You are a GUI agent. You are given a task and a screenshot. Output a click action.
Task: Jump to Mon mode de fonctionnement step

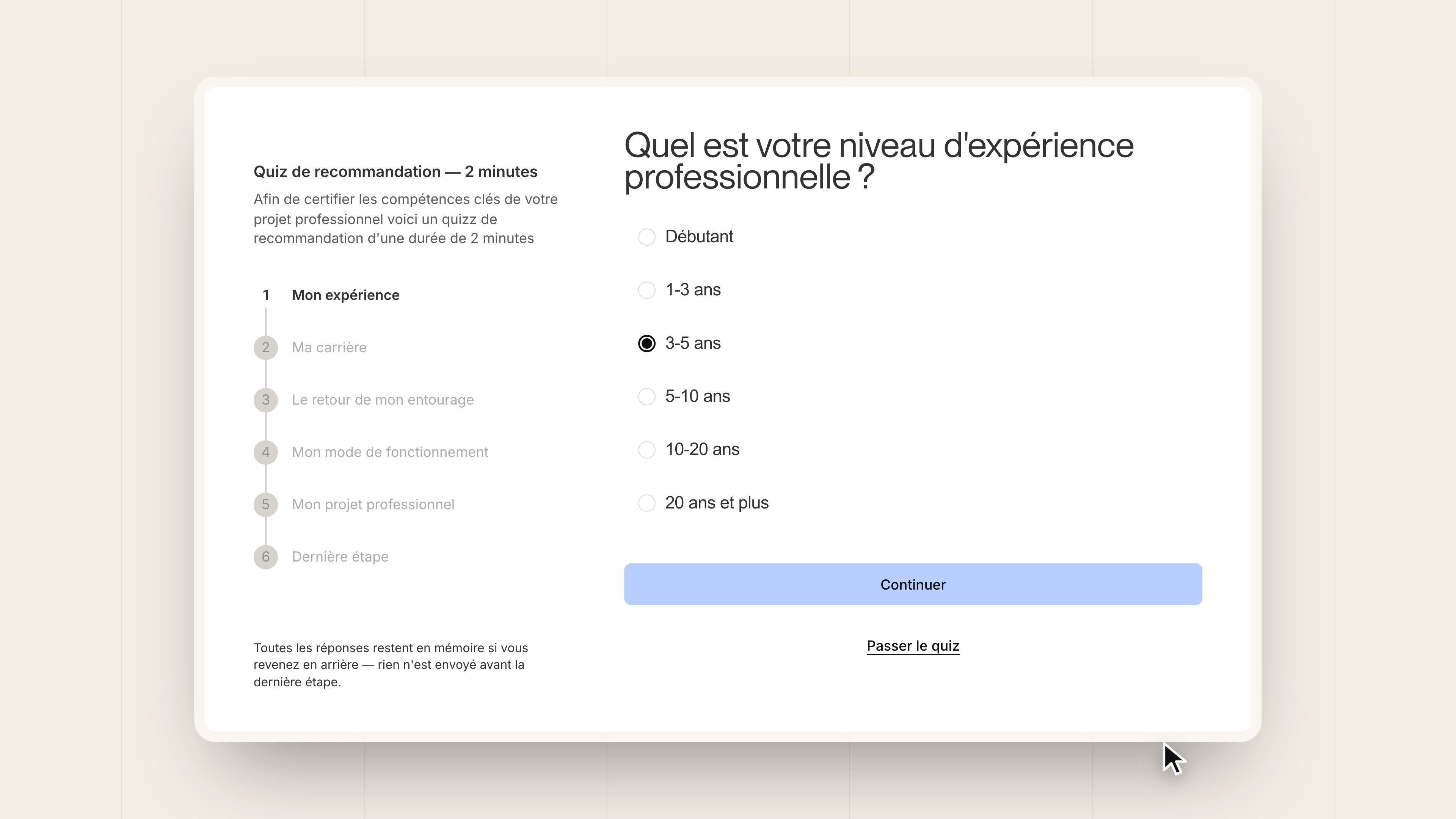(x=390, y=452)
